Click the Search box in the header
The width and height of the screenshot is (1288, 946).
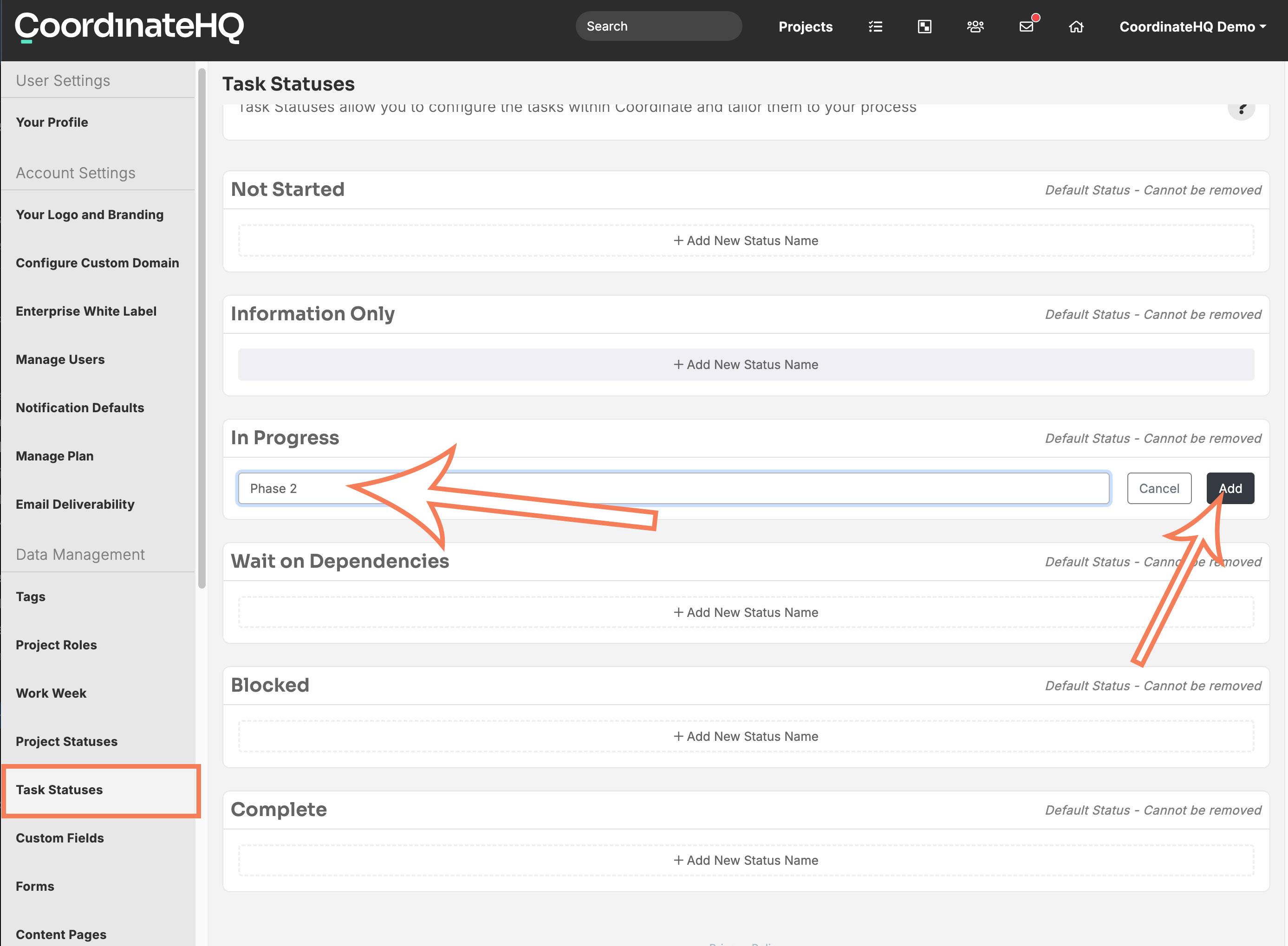click(658, 26)
